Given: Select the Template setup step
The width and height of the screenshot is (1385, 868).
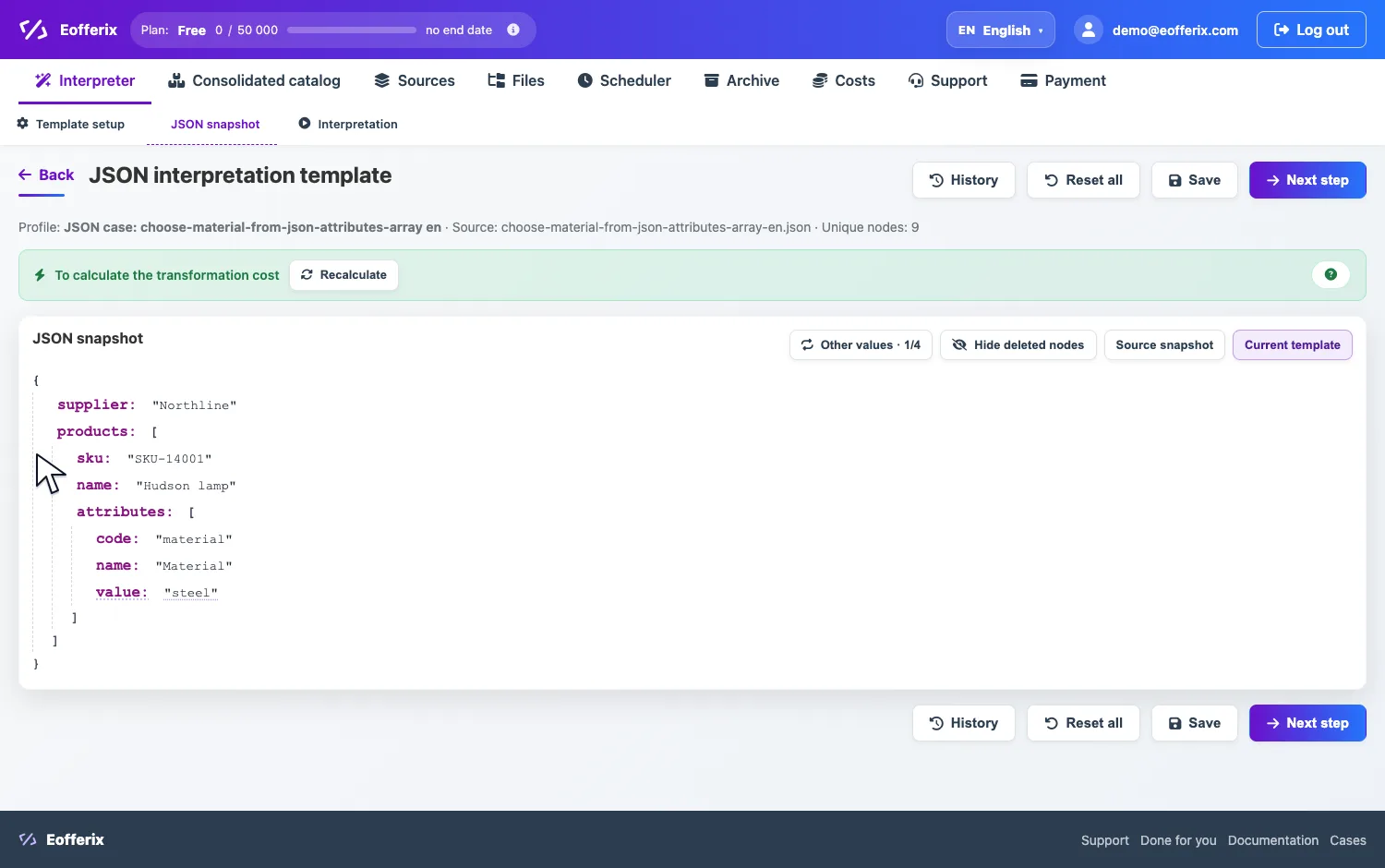Looking at the screenshot, I should 71,124.
